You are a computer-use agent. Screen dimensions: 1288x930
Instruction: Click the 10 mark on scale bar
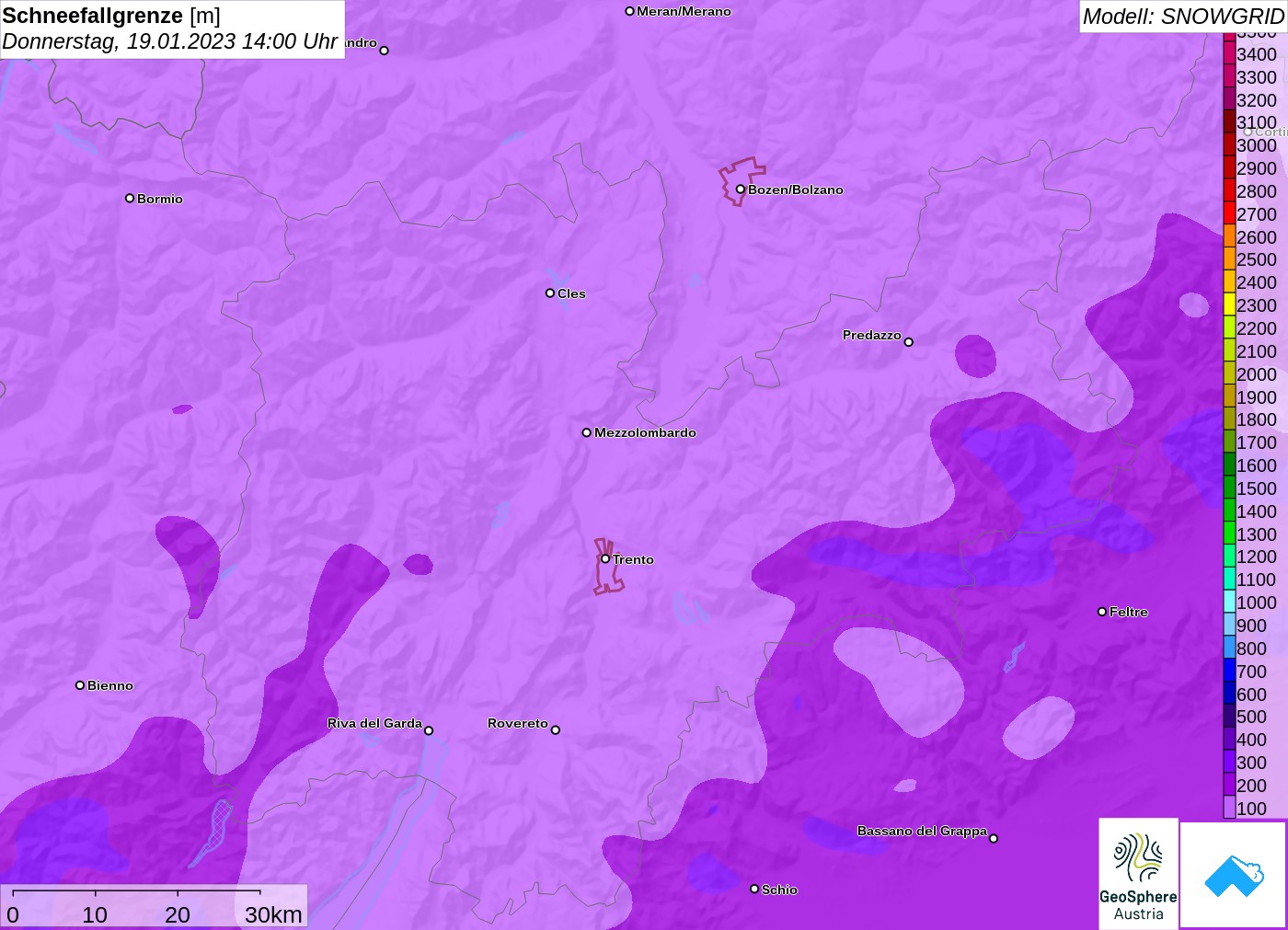click(95, 914)
